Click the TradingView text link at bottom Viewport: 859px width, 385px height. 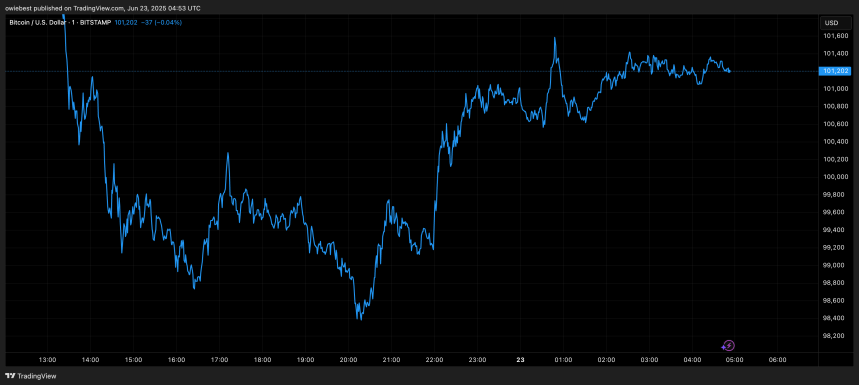tap(37, 376)
